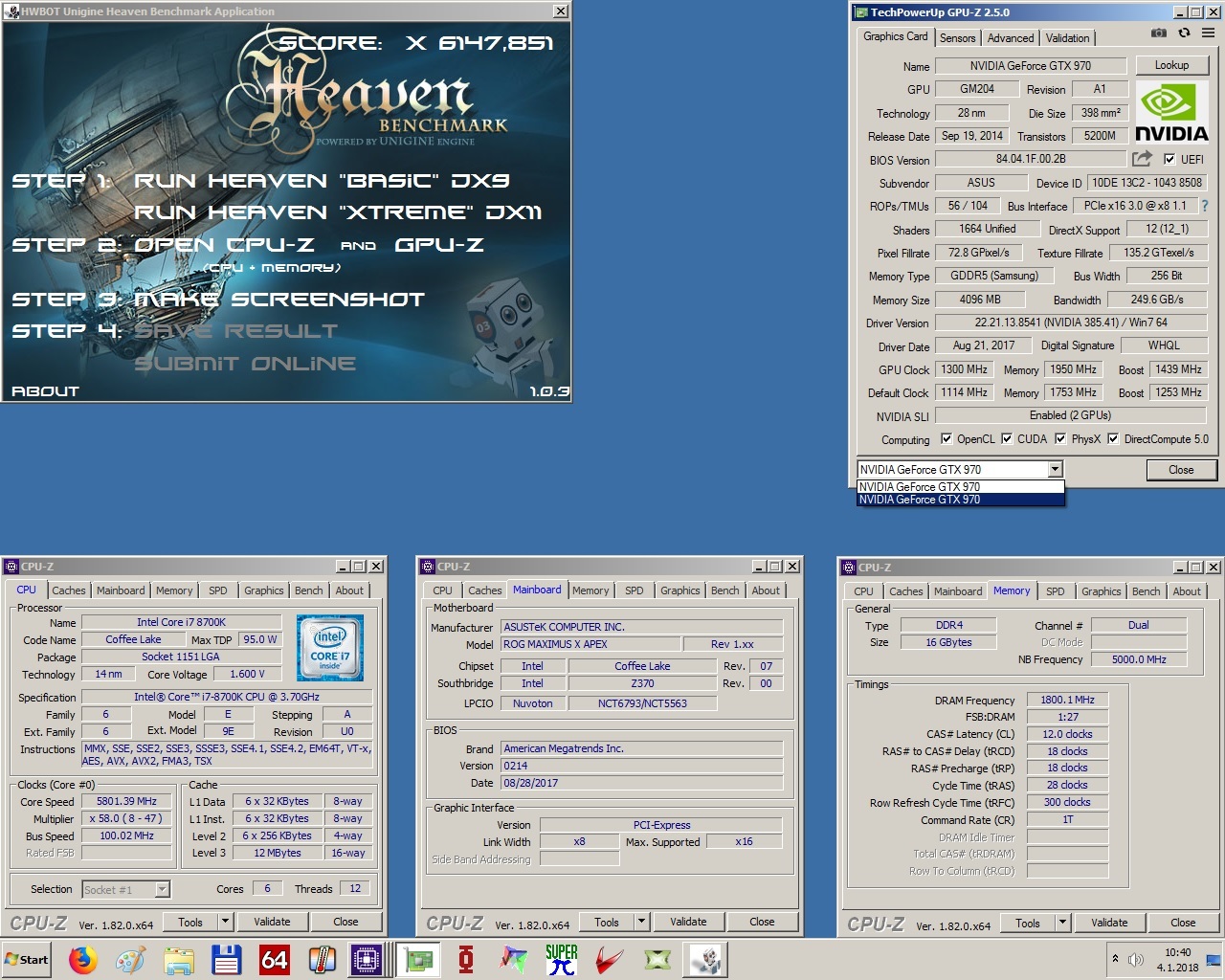Viewport: 1225px width, 980px height.
Task: Click RUN HEAVEN "XTREME" DX11
Action: click(x=338, y=212)
